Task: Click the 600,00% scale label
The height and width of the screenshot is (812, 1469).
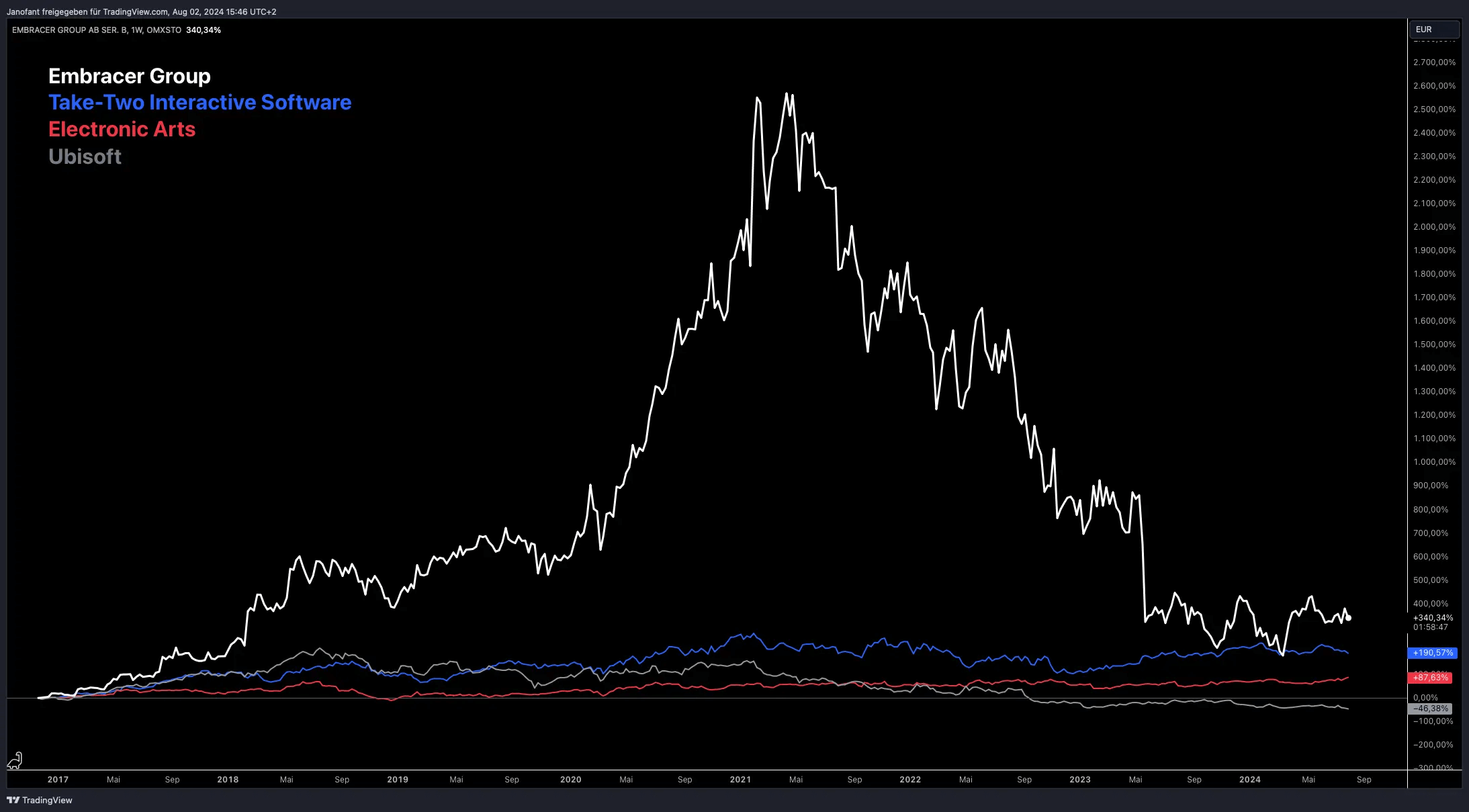Action: click(x=1431, y=557)
